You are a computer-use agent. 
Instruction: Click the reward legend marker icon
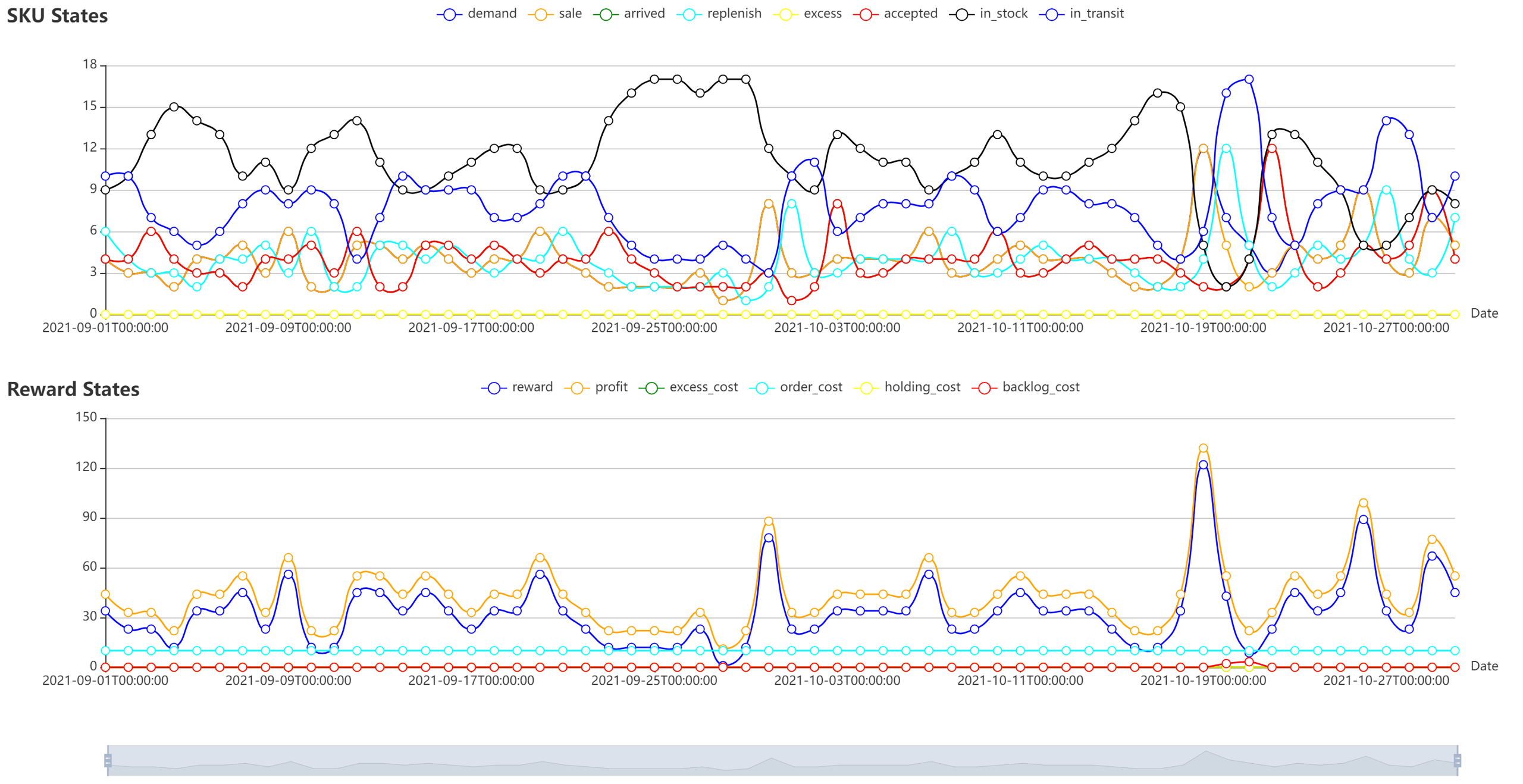[494, 388]
